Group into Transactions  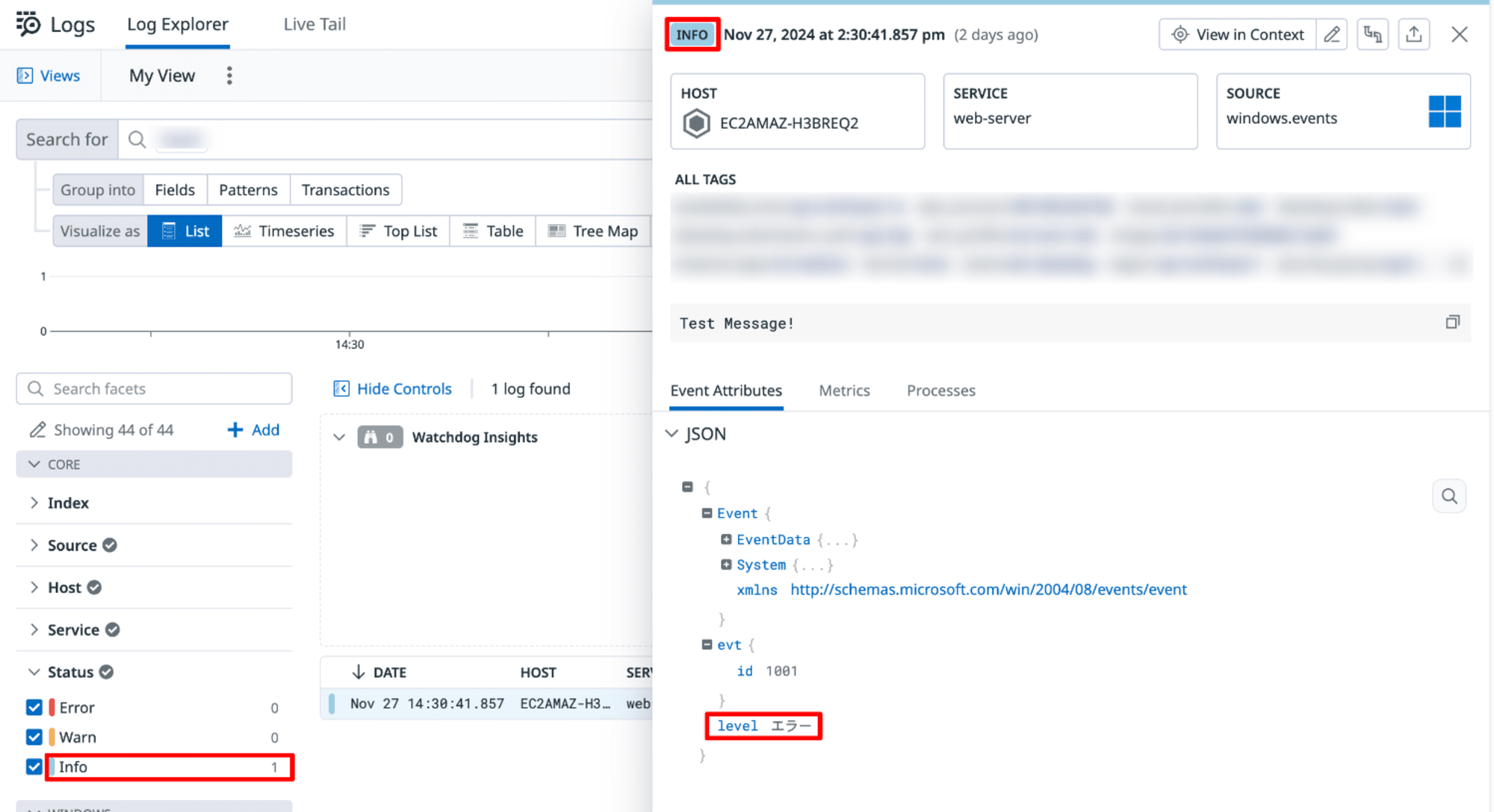click(346, 190)
